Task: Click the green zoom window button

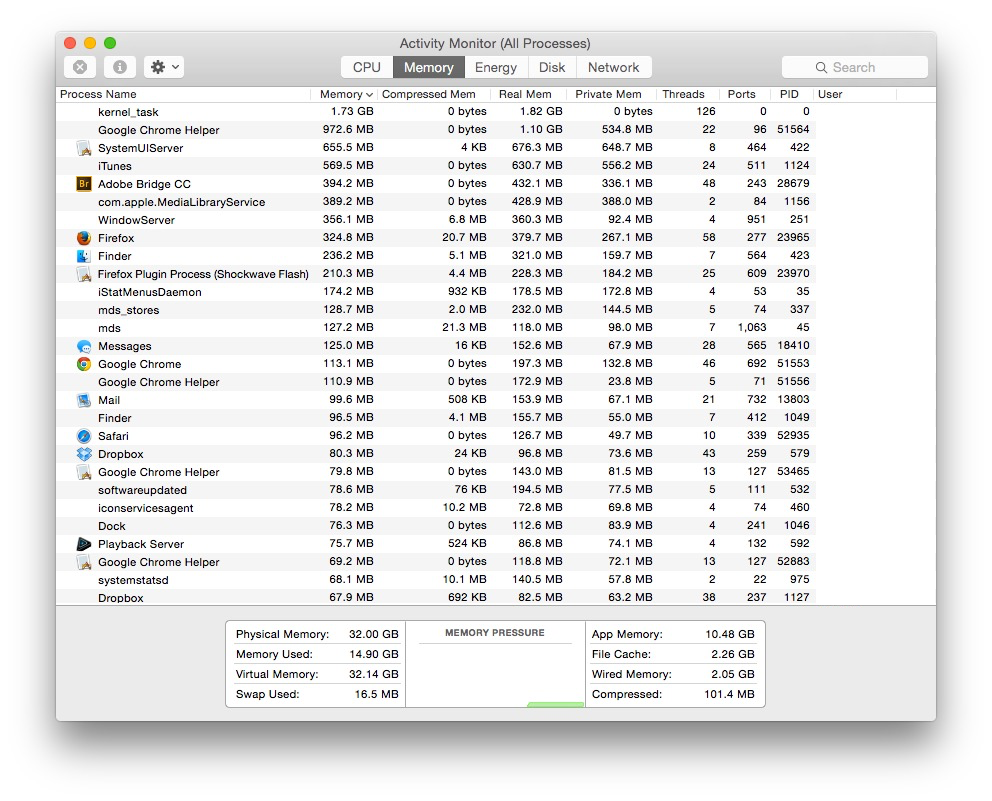Action: (x=110, y=43)
